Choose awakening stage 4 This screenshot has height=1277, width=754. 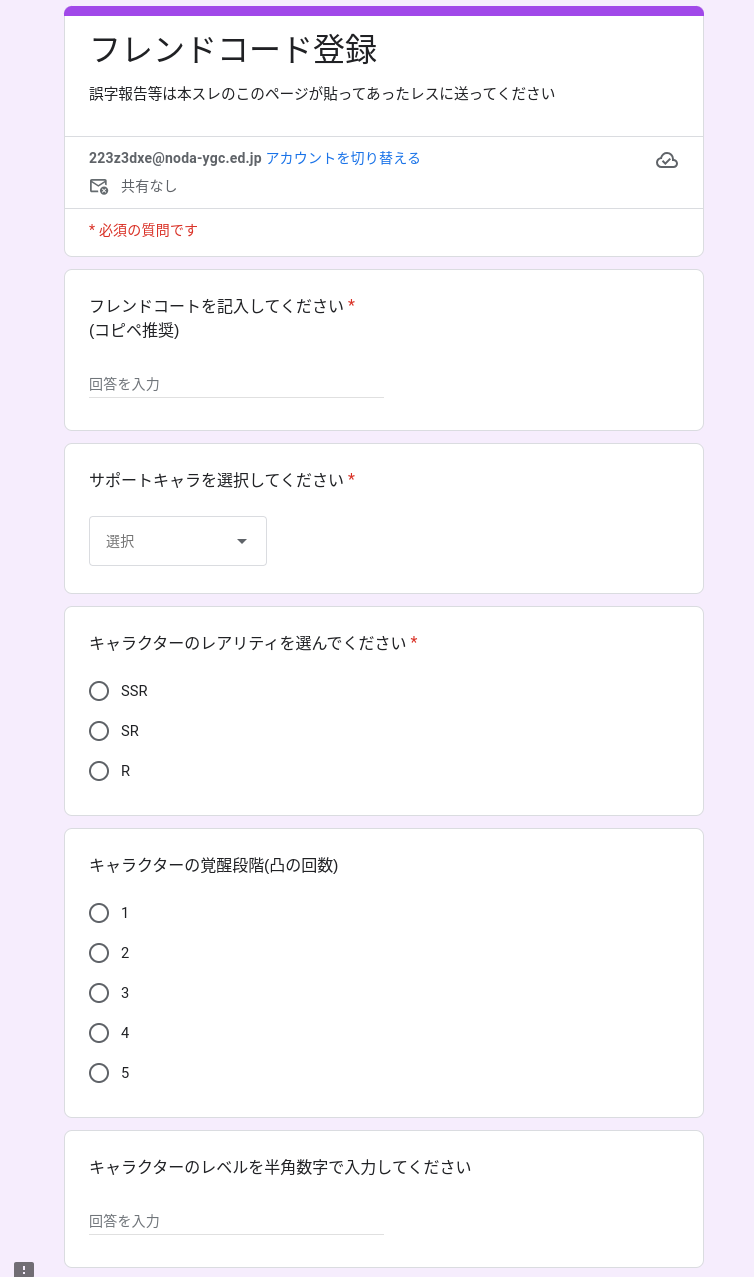(x=99, y=1033)
